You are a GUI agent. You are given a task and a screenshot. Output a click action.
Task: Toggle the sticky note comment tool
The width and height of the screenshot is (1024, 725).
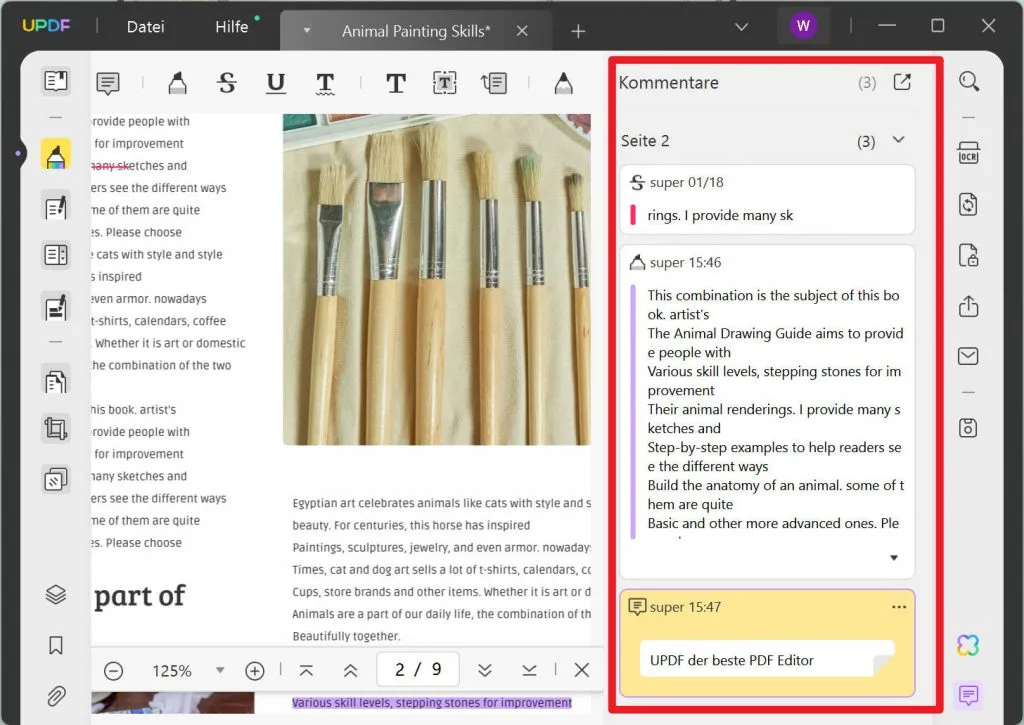(x=108, y=83)
